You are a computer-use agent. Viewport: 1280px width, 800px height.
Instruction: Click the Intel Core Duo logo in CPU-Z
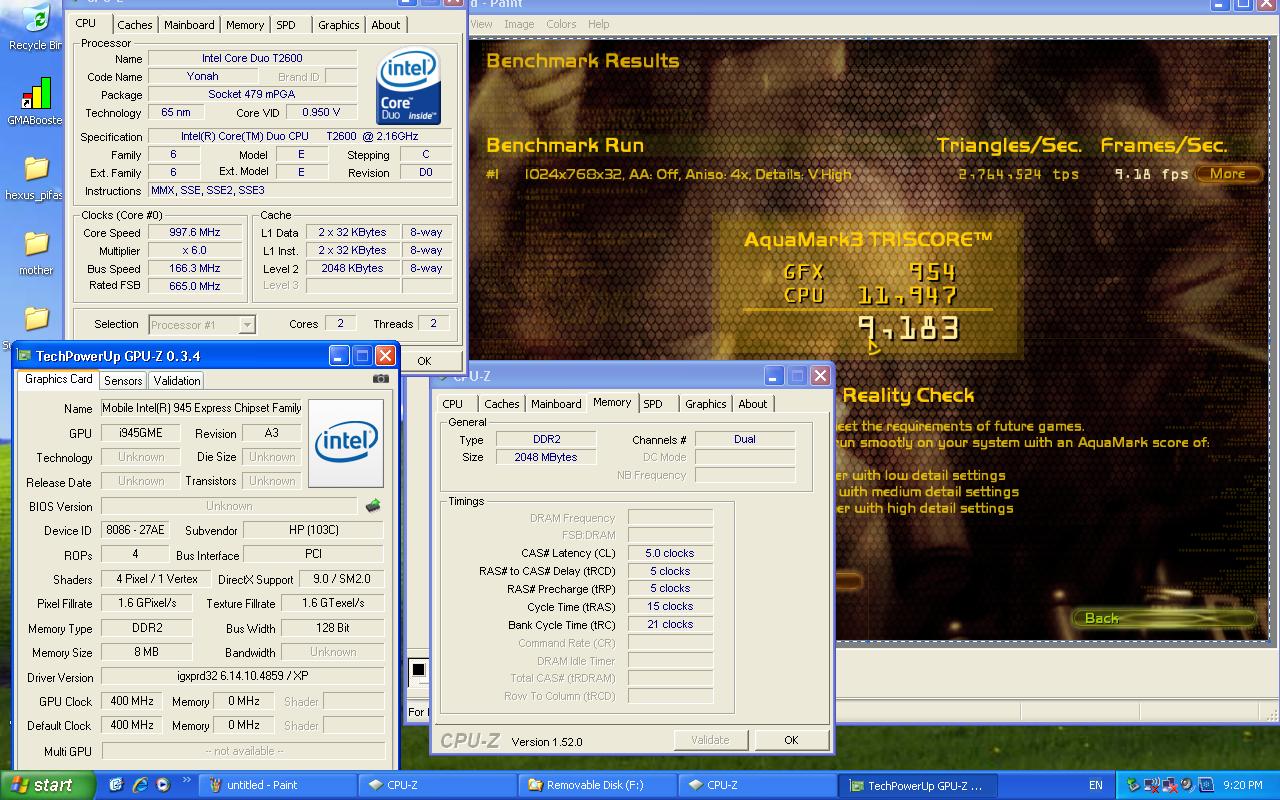pos(409,88)
